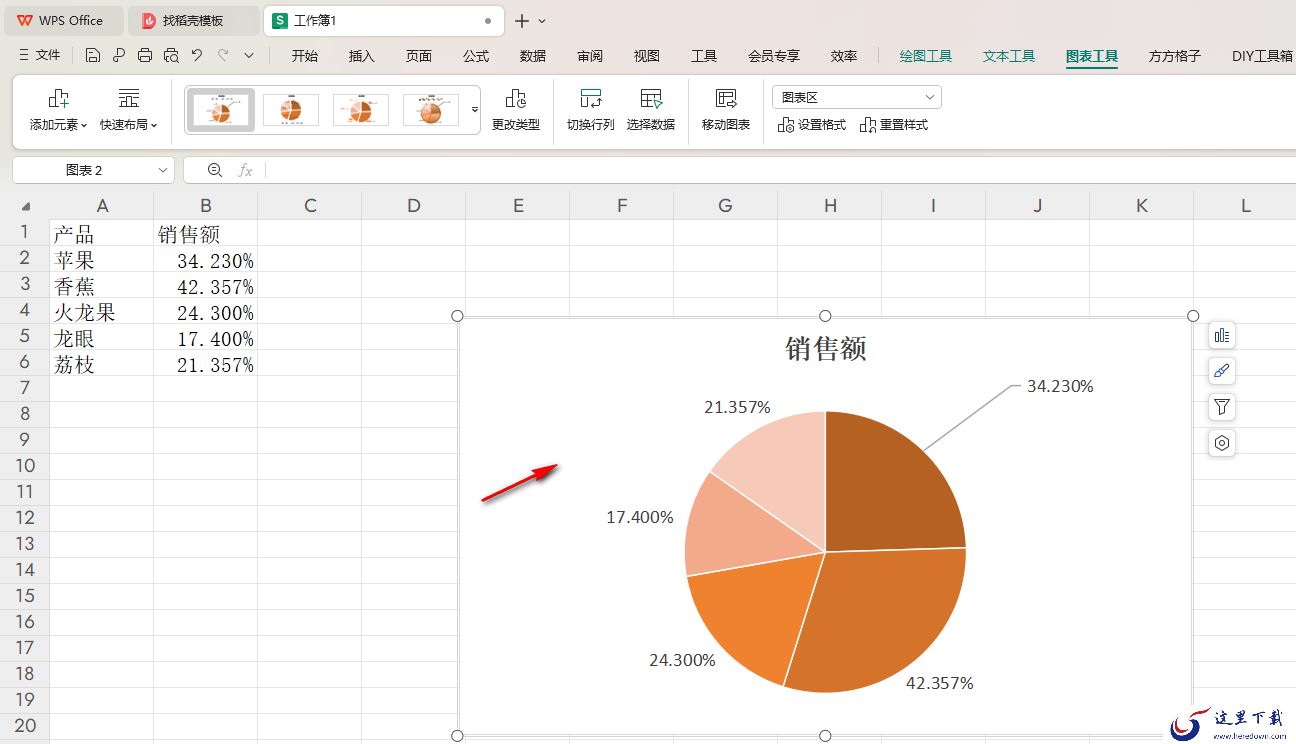
Task: Click the plus button to add new tab
Action: click(x=522, y=21)
